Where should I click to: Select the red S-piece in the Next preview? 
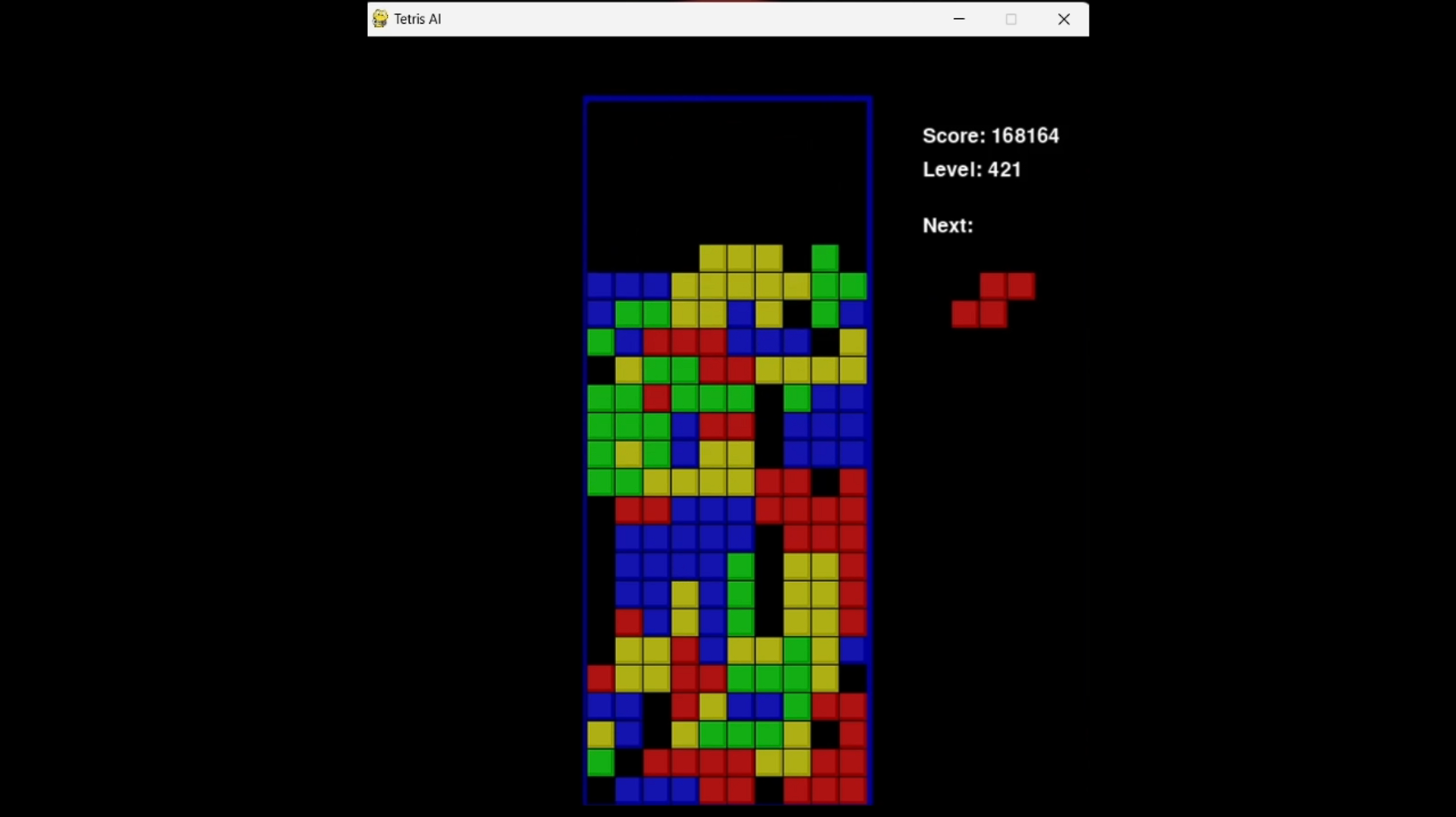pos(993,299)
